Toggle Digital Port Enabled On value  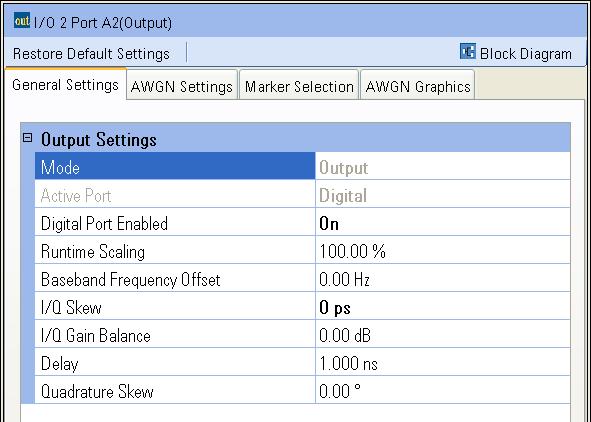442,223
